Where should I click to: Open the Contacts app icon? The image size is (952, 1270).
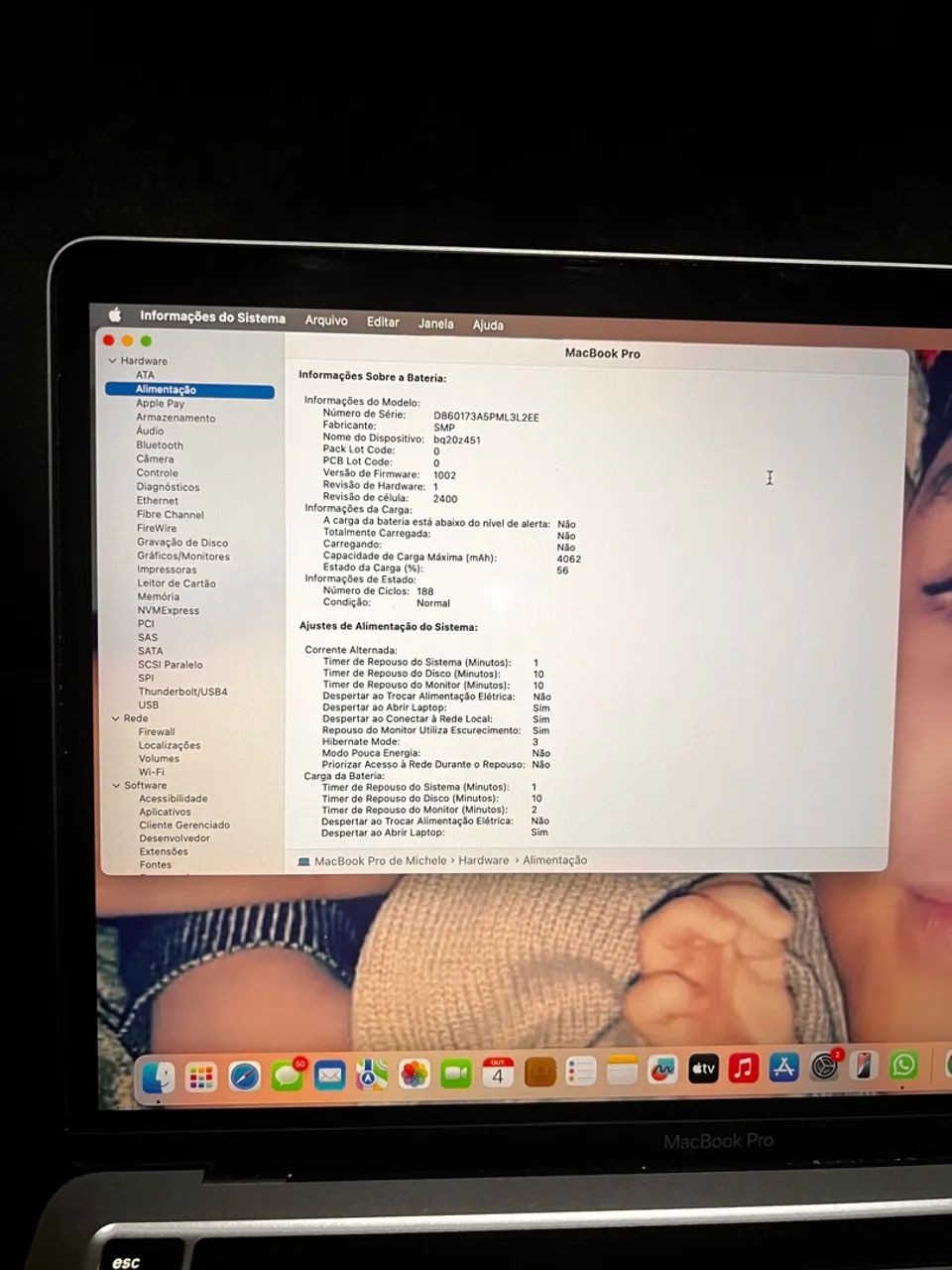point(539,1072)
